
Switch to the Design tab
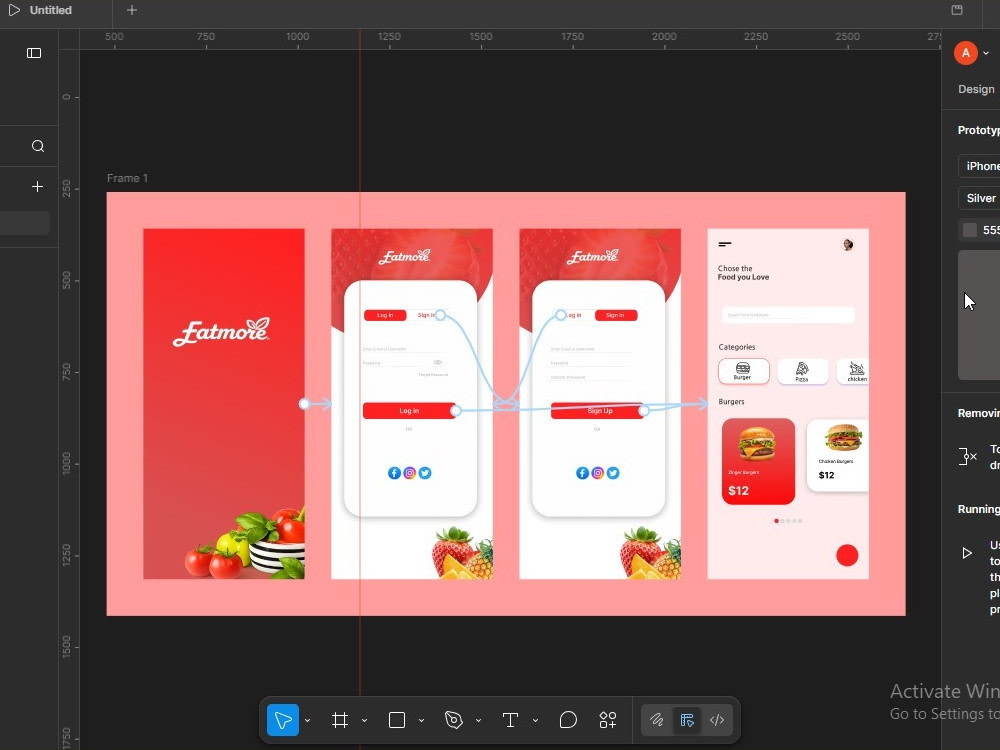click(976, 89)
